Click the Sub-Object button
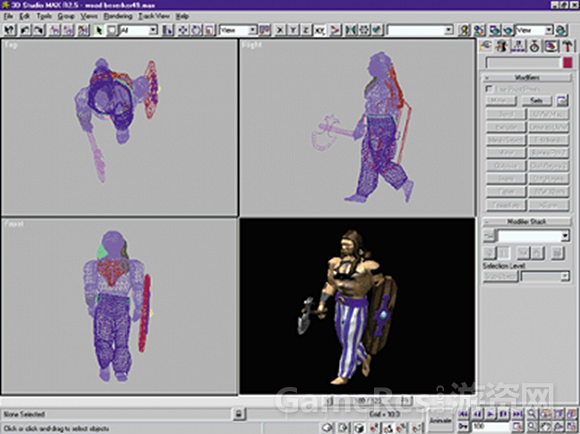580x434 pixels. click(x=500, y=276)
